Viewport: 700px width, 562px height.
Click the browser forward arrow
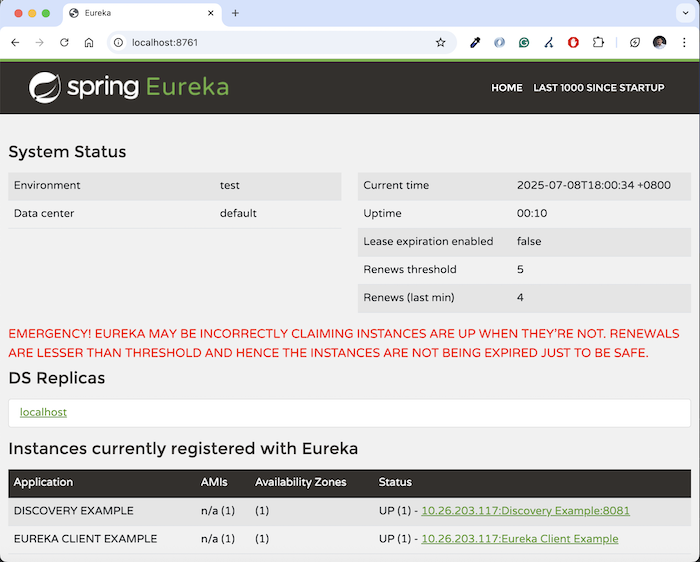click(40, 42)
